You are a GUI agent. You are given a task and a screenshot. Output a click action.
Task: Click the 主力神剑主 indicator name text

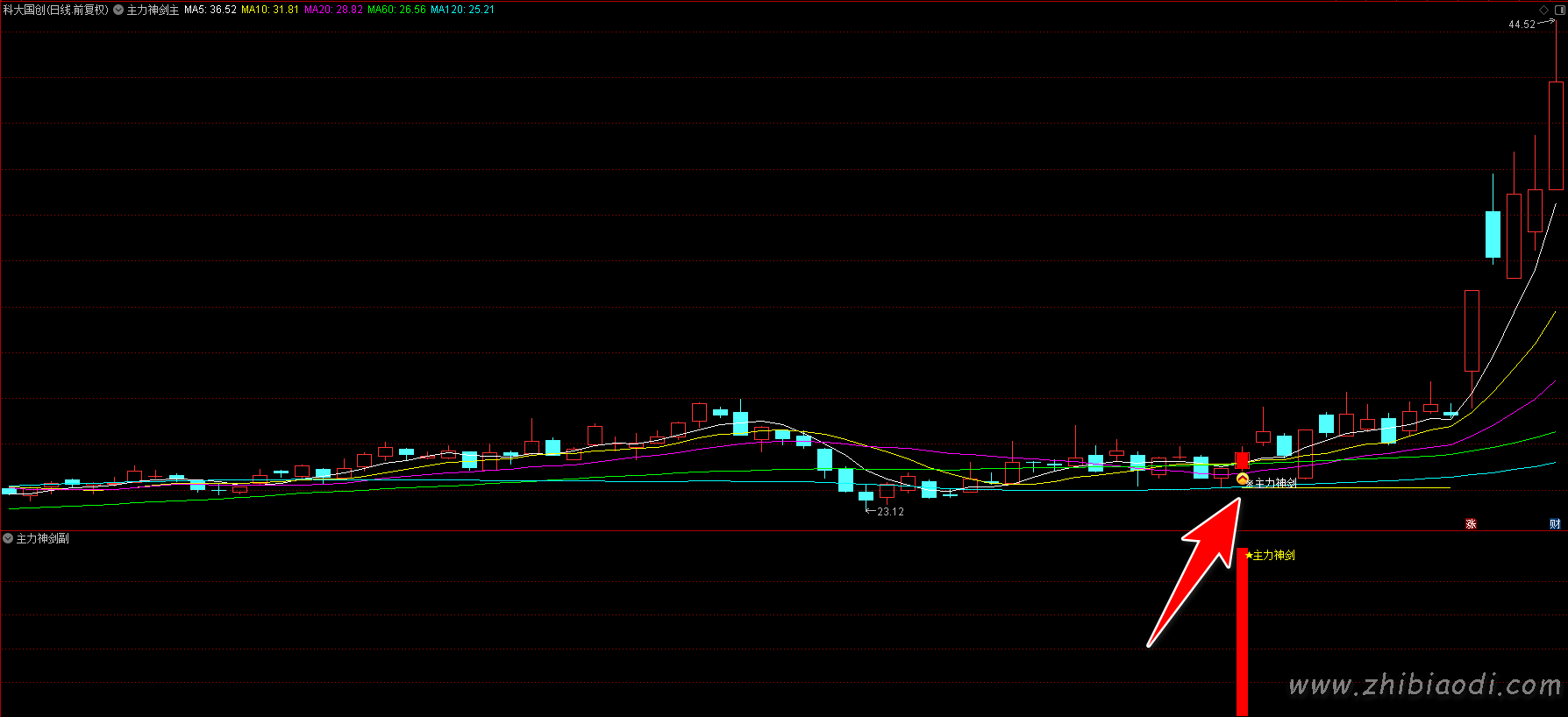click(x=153, y=10)
